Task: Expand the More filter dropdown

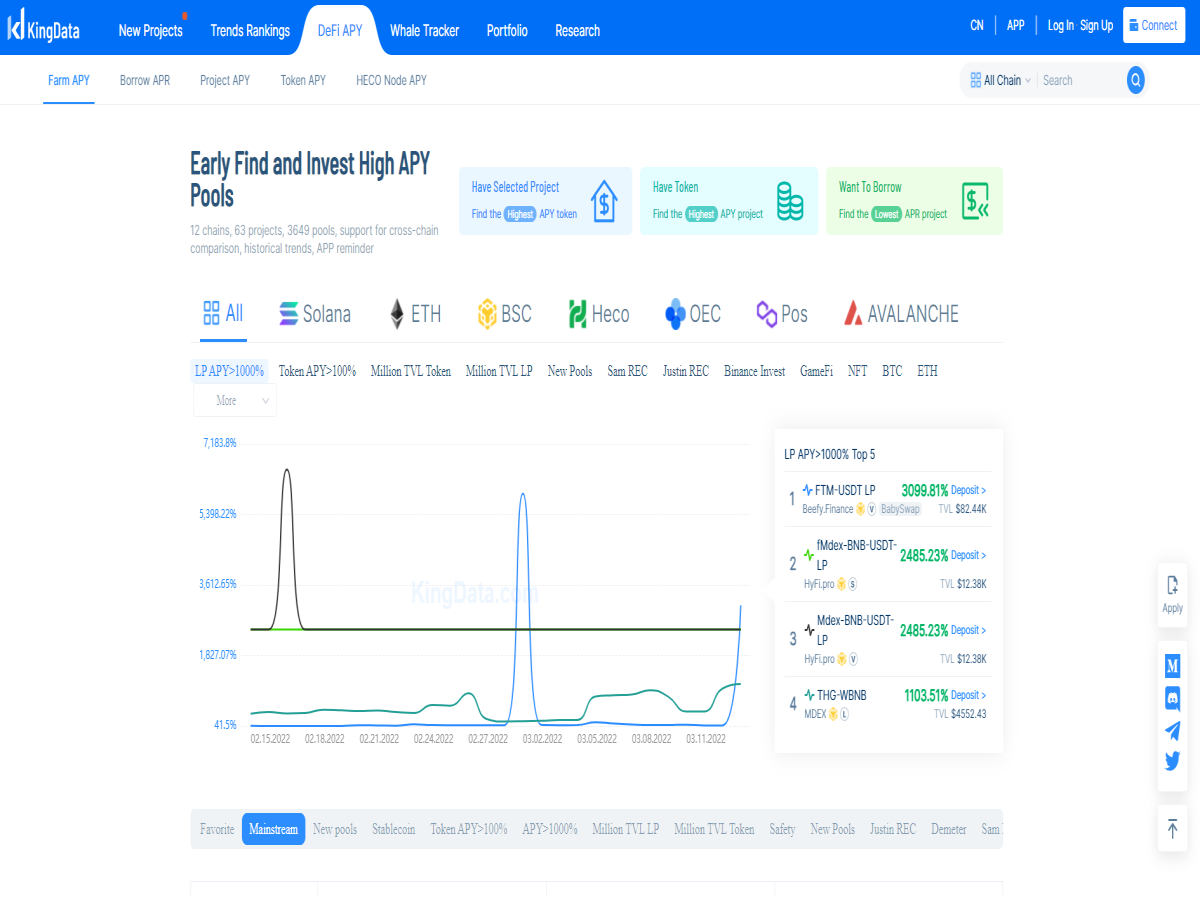Action: [235, 400]
